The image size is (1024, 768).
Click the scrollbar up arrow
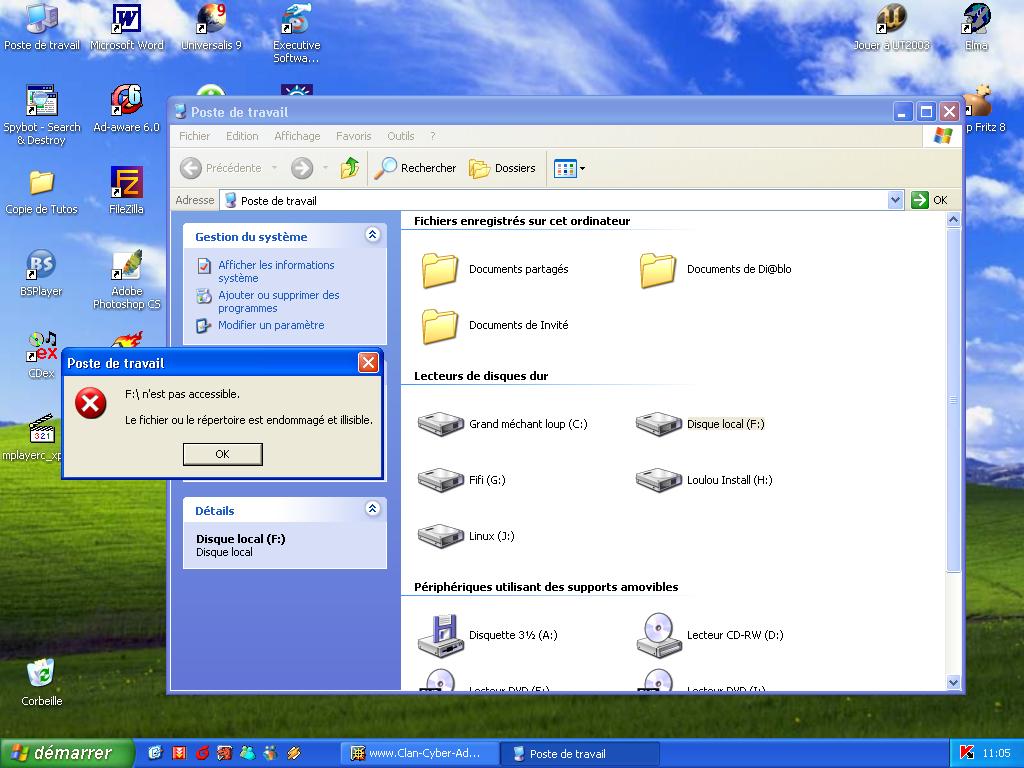[953, 220]
